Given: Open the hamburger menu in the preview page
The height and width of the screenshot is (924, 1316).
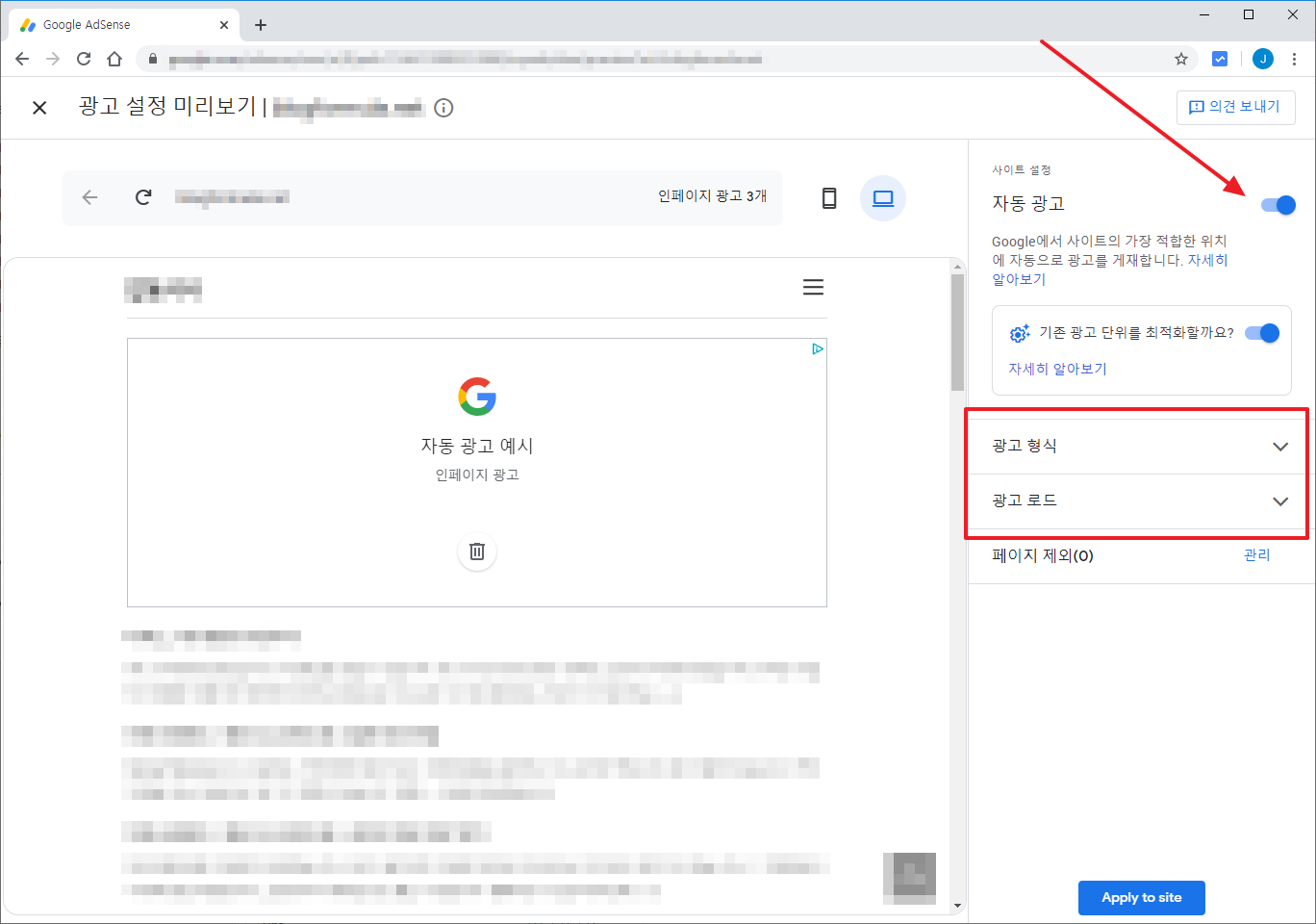Looking at the screenshot, I should click(813, 287).
